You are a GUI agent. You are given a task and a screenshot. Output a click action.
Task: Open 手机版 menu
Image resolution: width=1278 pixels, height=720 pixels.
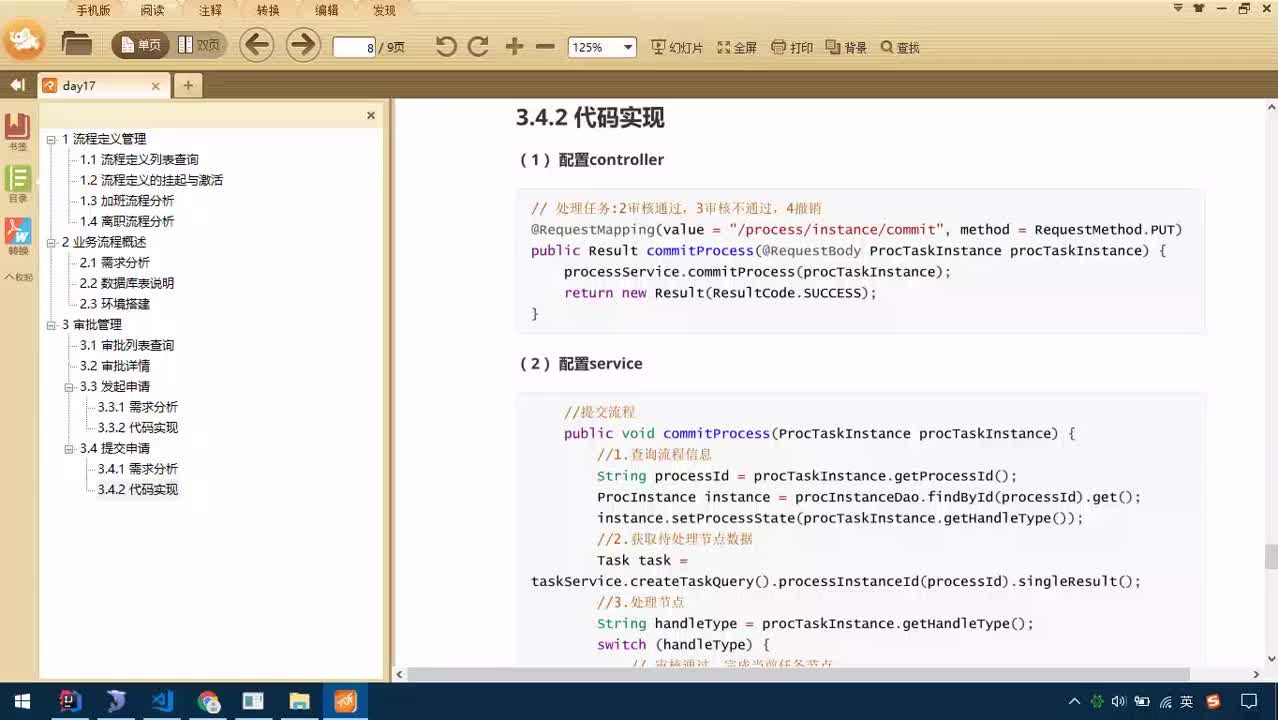94,11
